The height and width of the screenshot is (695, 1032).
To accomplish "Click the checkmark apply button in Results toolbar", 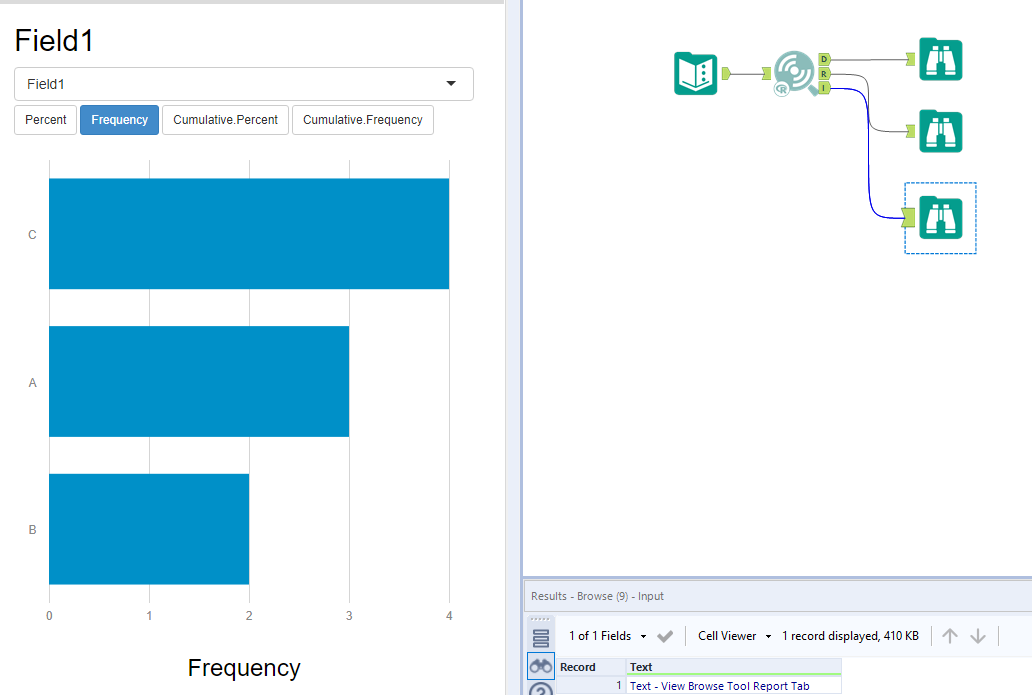I will [x=664, y=635].
